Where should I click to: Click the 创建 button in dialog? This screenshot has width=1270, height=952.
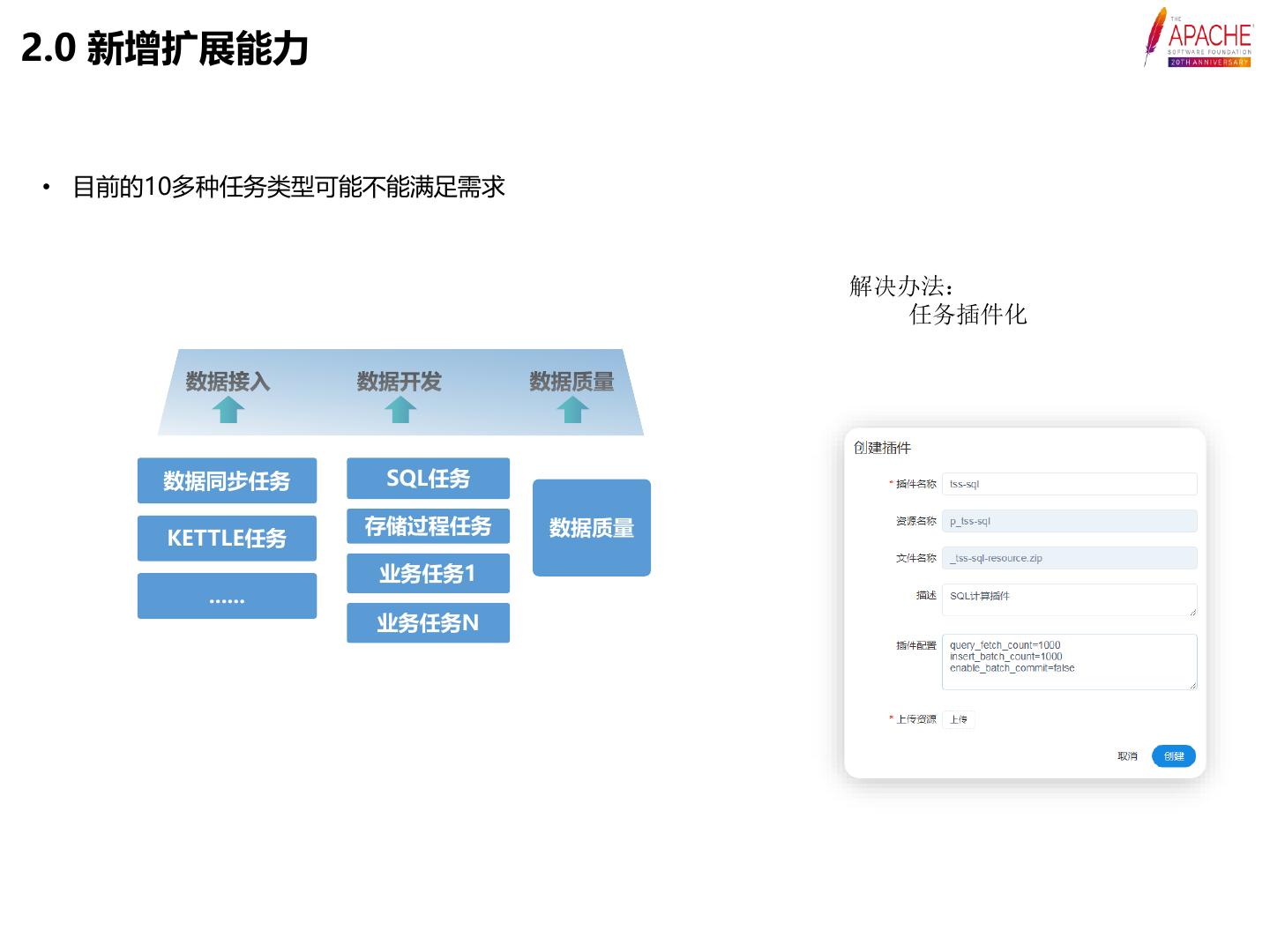(1173, 756)
